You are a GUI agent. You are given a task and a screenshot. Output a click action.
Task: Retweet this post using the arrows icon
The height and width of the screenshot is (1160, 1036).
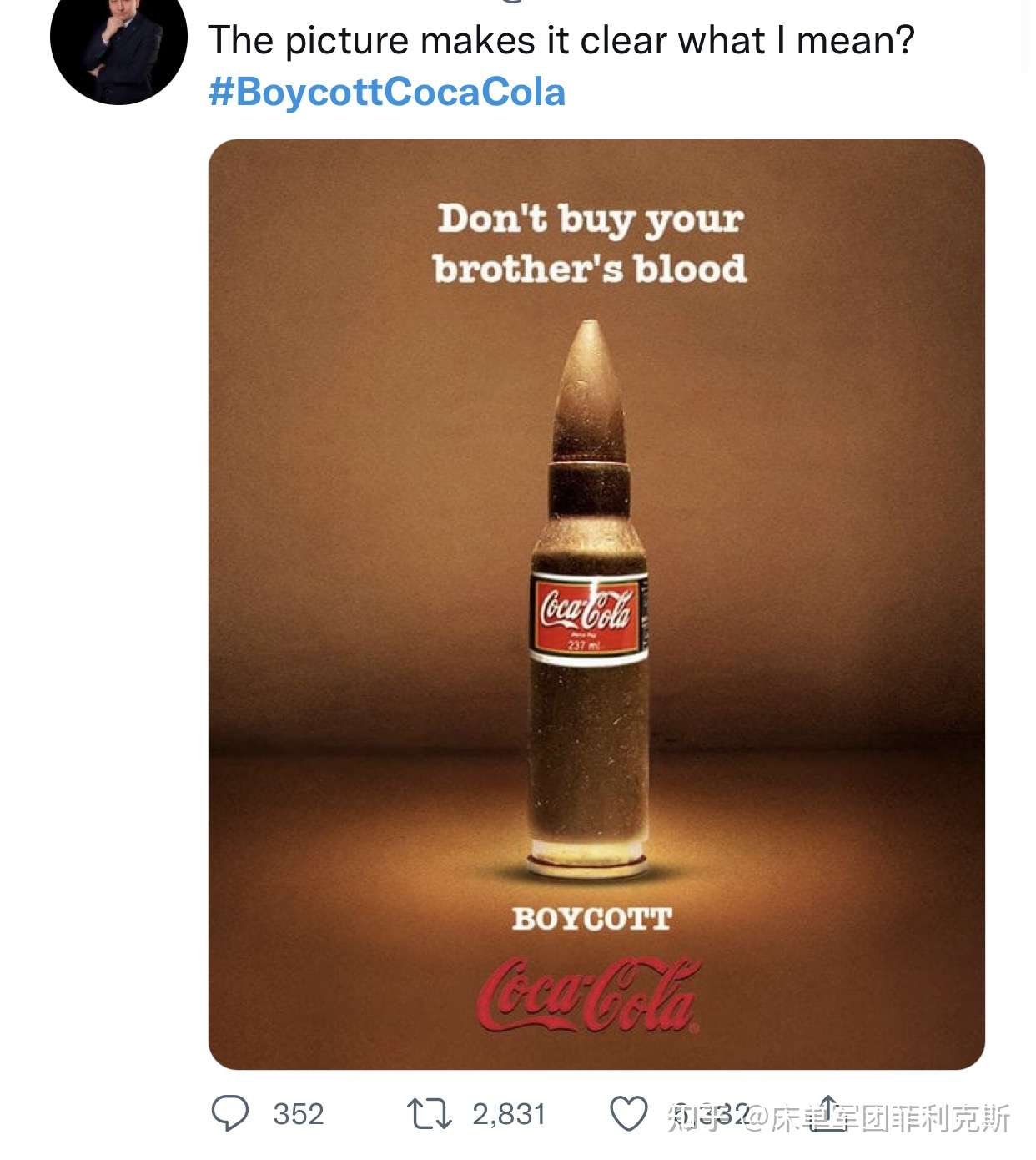pyautogui.click(x=429, y=1113)
